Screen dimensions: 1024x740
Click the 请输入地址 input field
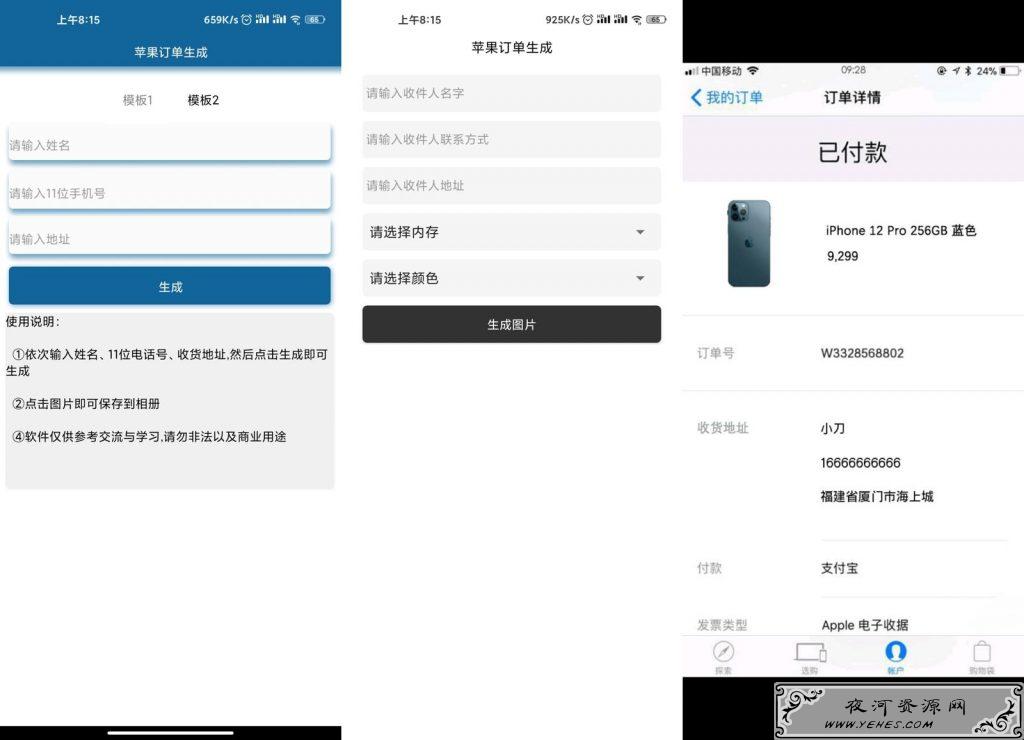tap(170, 237)
